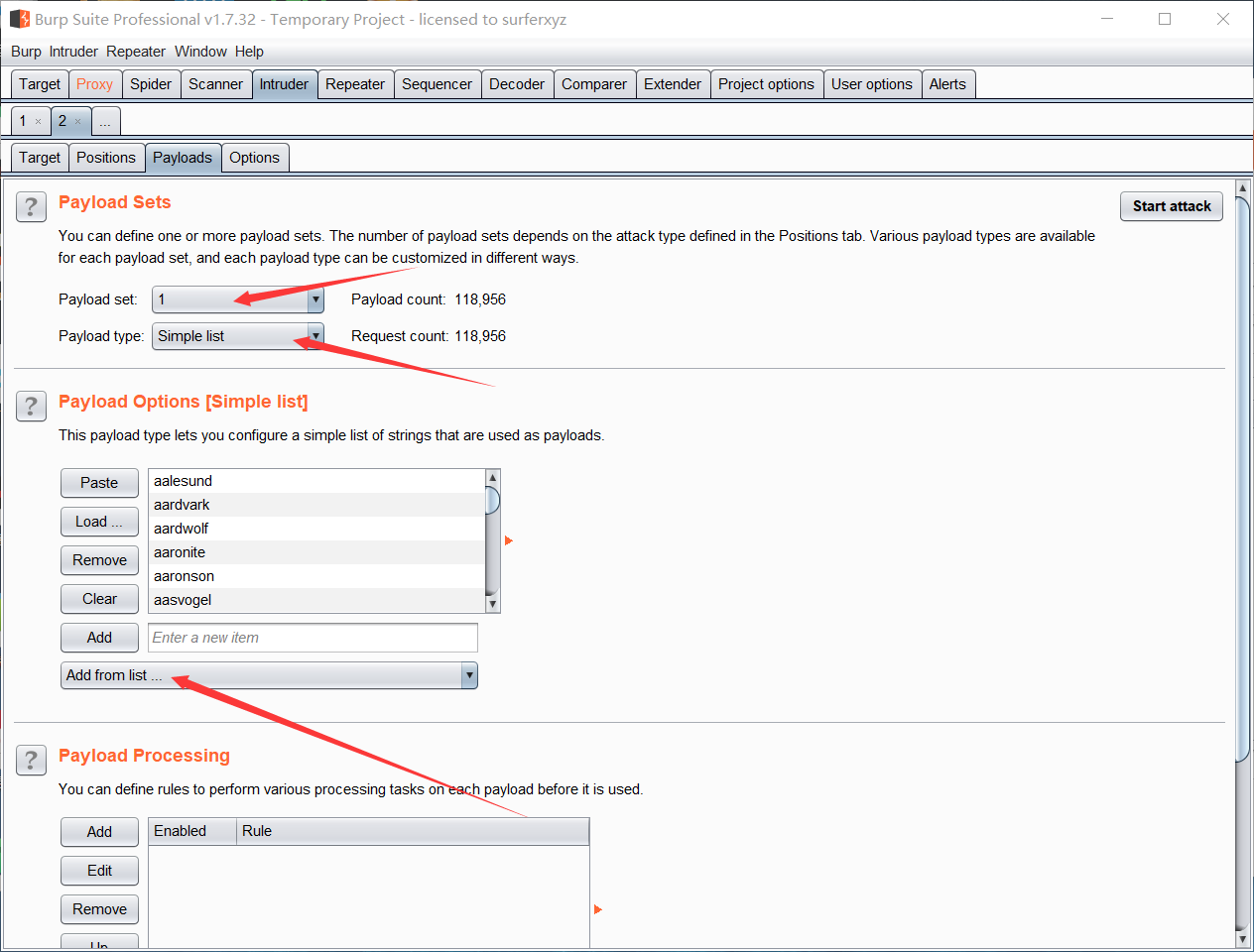Select payload item aardwolf
Viewport: 1254px width, 952px height.
(x=316, y=529)
